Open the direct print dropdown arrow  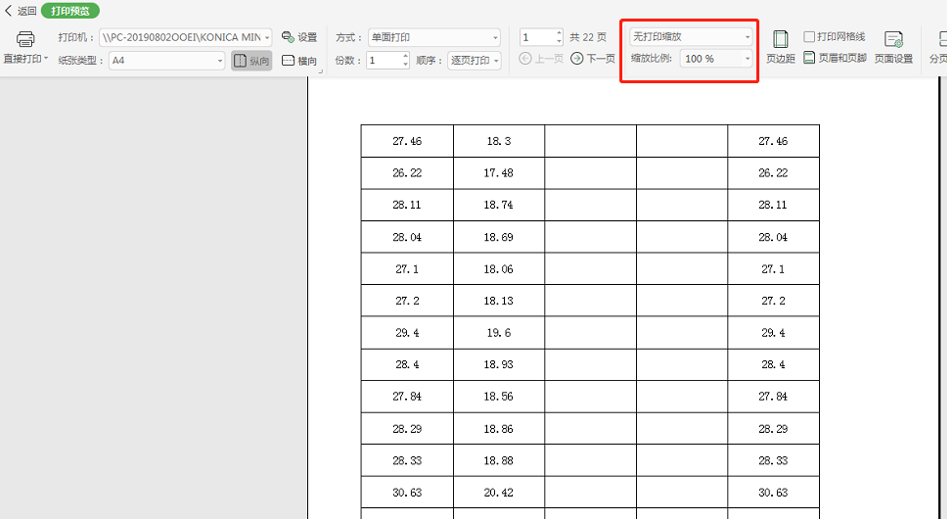pos(47,59)
